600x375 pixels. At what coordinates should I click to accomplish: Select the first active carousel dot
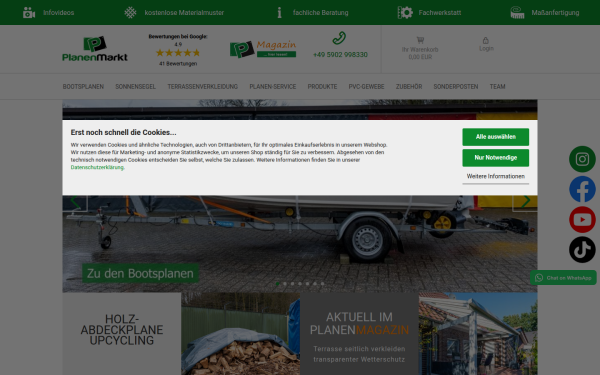click(x=277, y=284)
